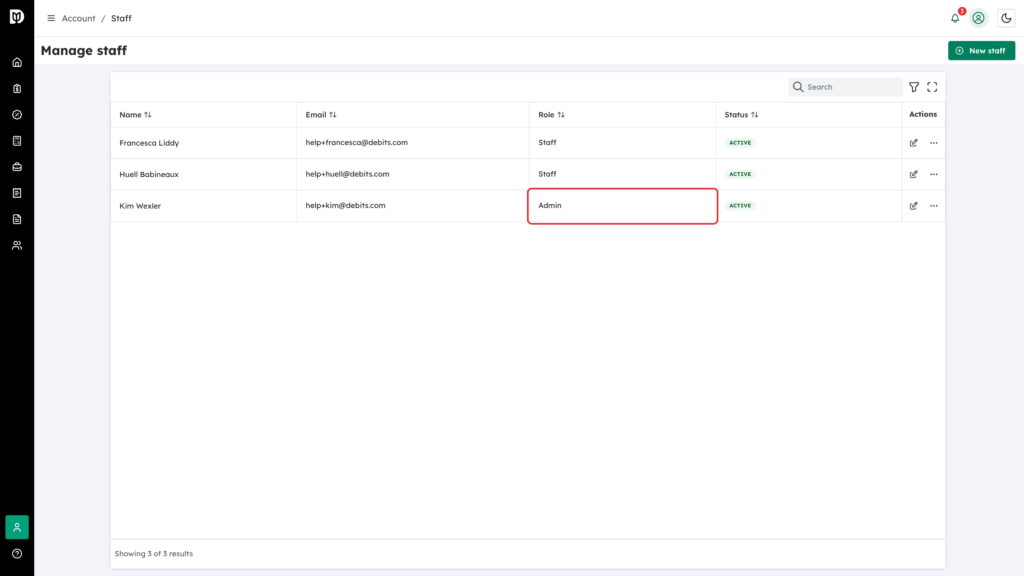This screenshot has width=1024, height=576.
Task: Open the notifications bell
Action: (955, 18)
